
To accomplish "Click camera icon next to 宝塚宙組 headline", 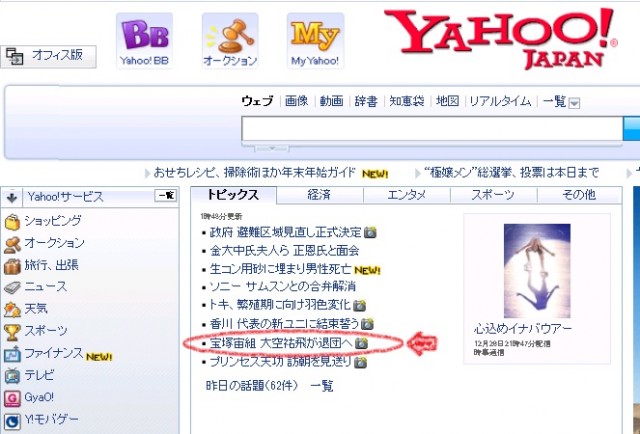I will point(361,343).
